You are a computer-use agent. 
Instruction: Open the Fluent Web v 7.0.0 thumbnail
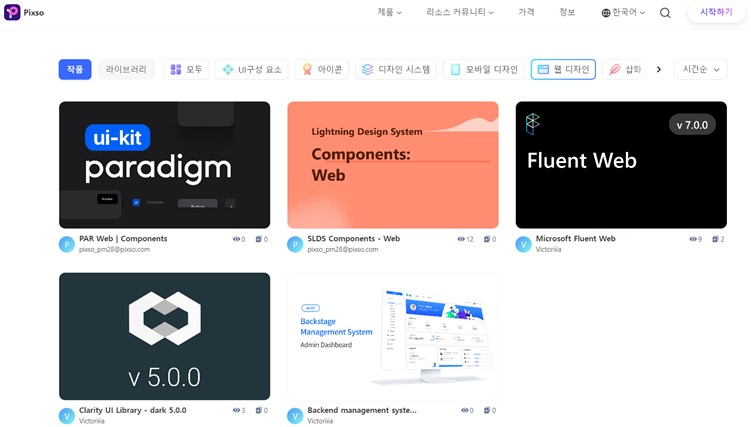click(621, 165)
